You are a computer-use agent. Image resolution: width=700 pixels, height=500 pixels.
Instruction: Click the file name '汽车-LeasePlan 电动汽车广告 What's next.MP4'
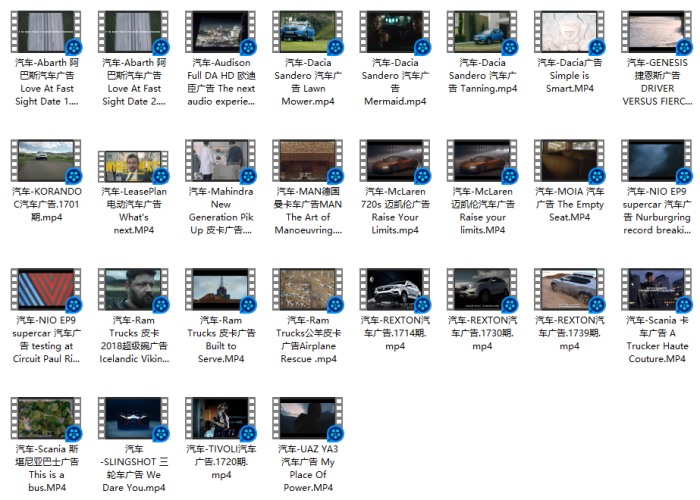point(133,211)
